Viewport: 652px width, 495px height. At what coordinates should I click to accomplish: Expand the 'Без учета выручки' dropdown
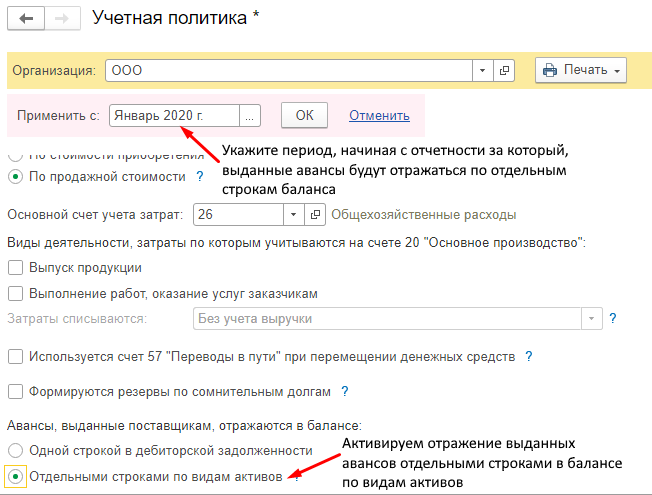click(x=592, y=319)
